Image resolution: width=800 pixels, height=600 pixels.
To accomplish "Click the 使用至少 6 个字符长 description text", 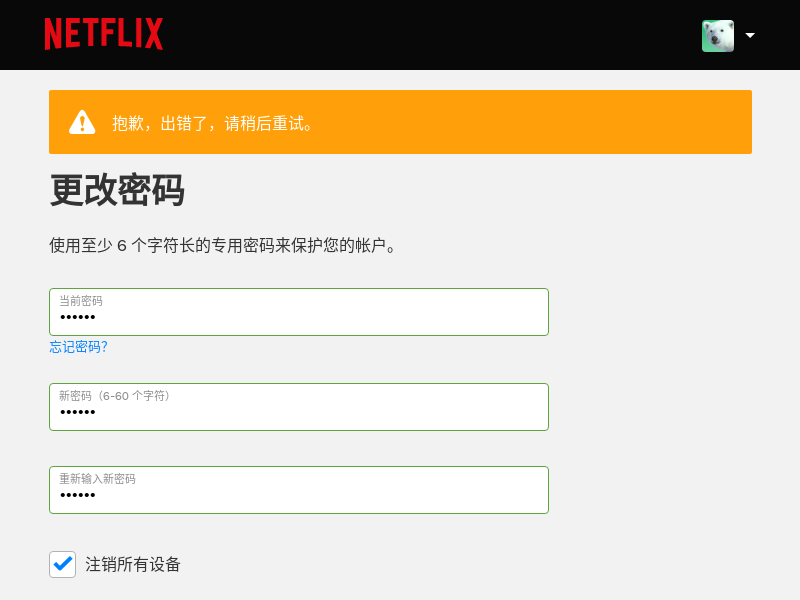I will 222,245.
